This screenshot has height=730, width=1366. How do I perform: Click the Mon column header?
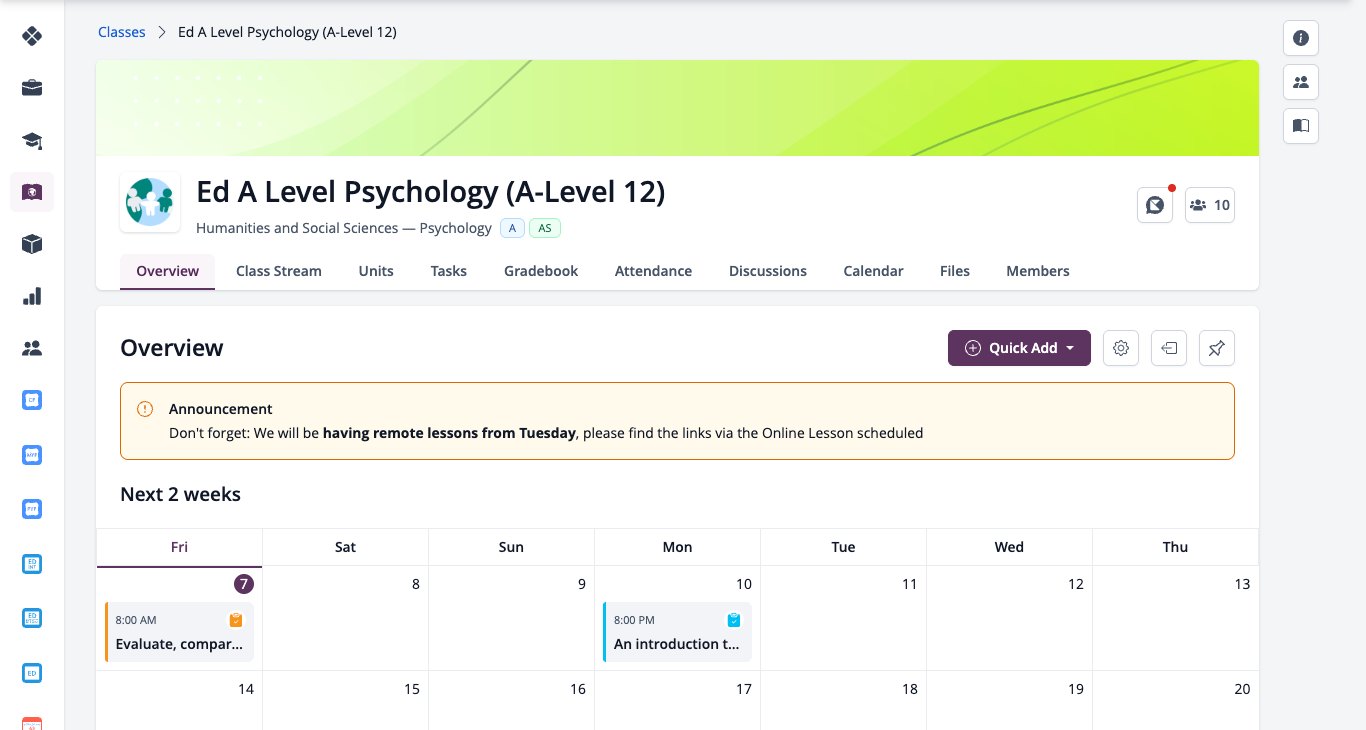coord(677,547)
